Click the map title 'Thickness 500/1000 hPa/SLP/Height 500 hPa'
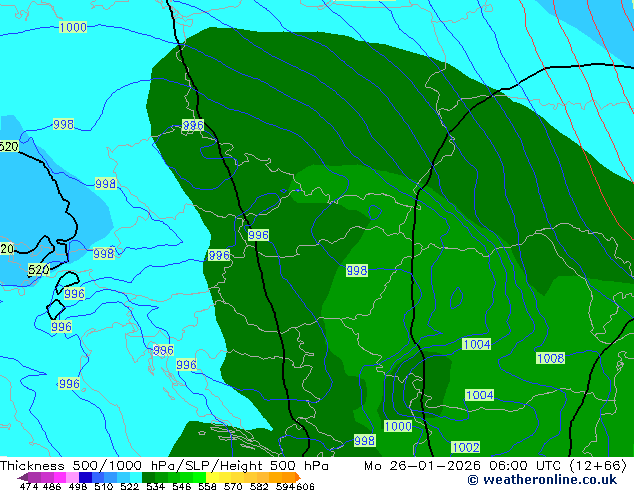Viewport: 634px width, 490px height. pos(164,466)
